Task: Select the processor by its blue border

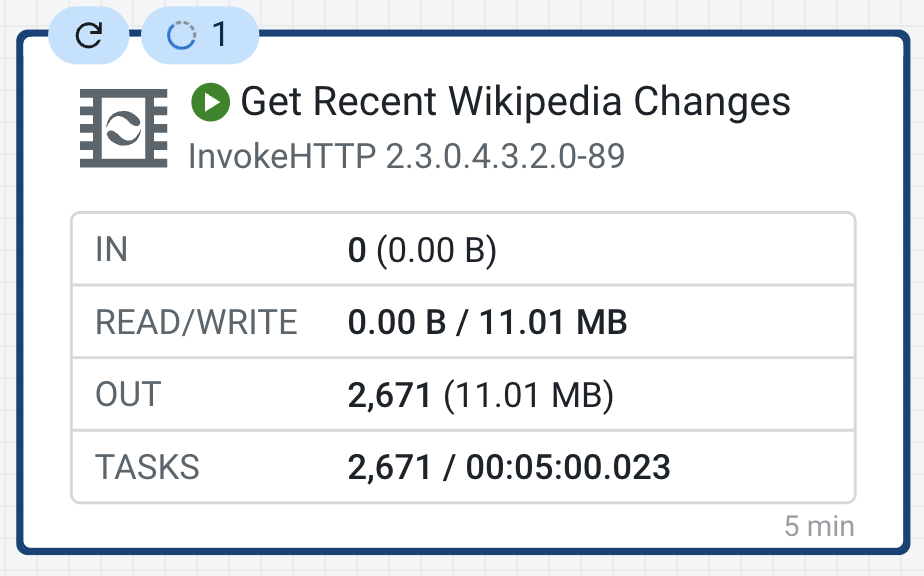Action: click(20, 300)
